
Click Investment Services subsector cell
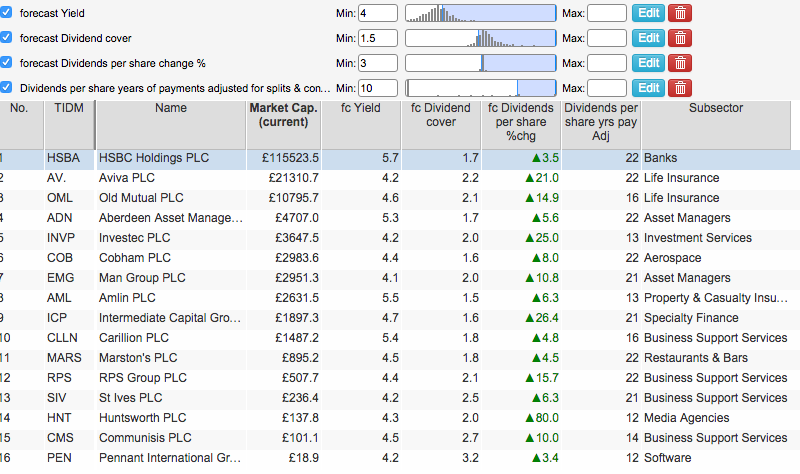click(x=716, y=238)
